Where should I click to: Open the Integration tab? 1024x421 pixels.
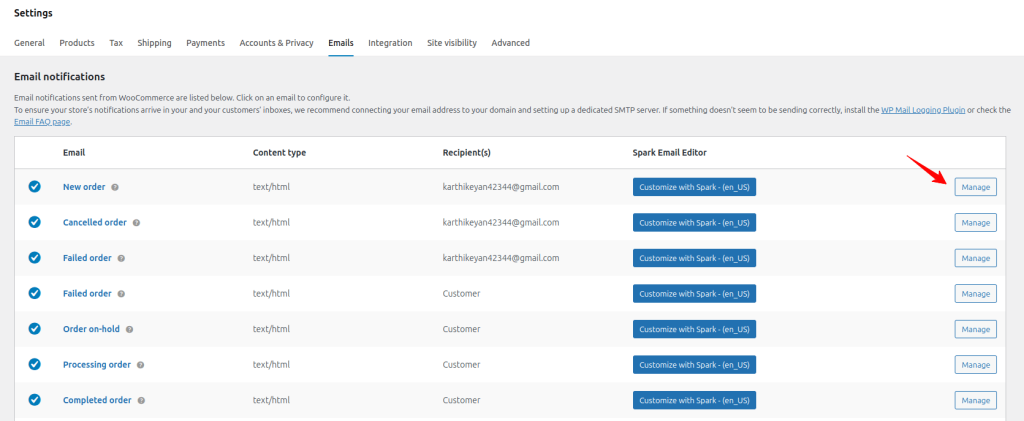(x=390, y=43)
